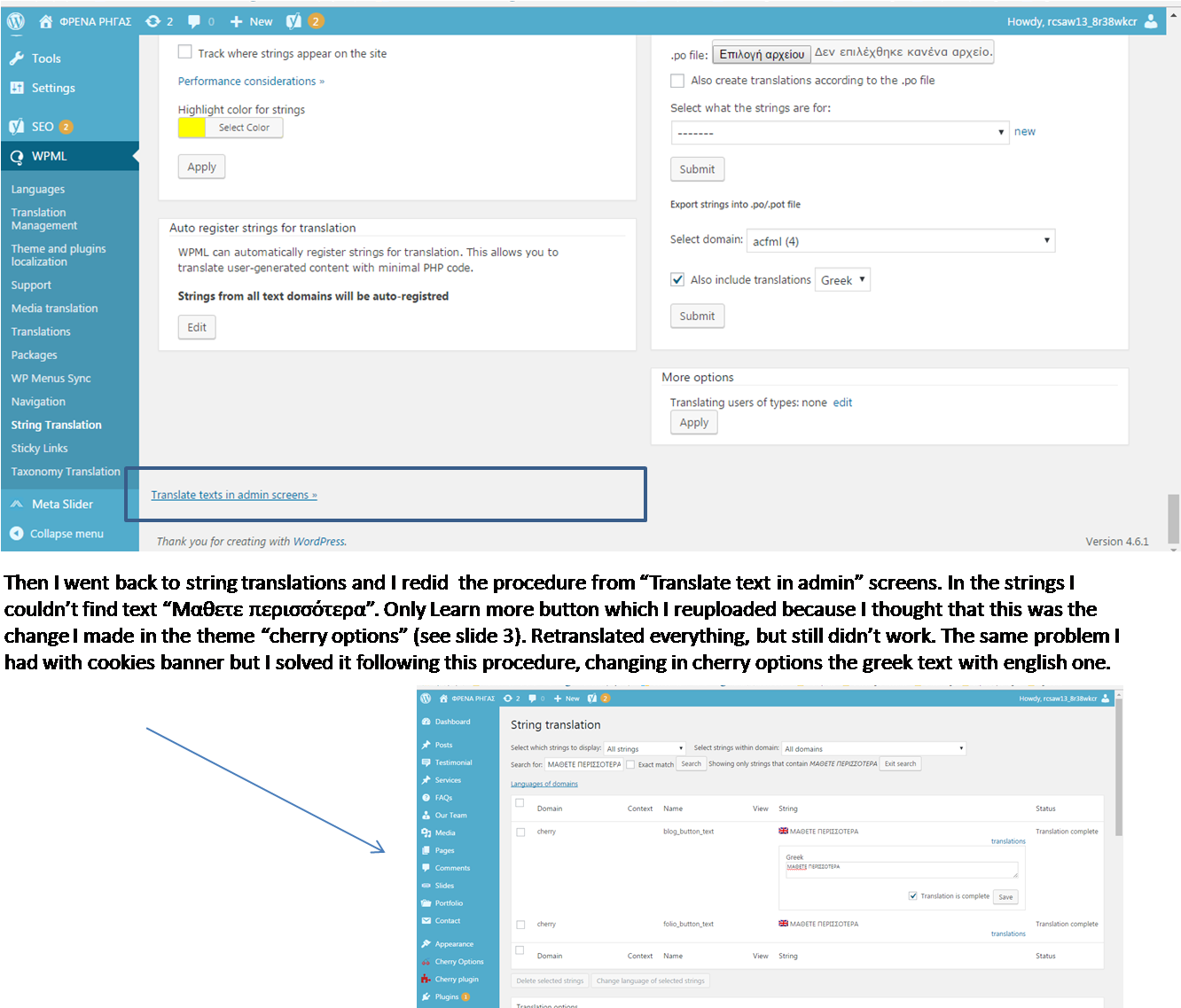Screen dimensions: 1181x1008
Task: Click the WordPress logo in admin bar
Action: point(16,21)
